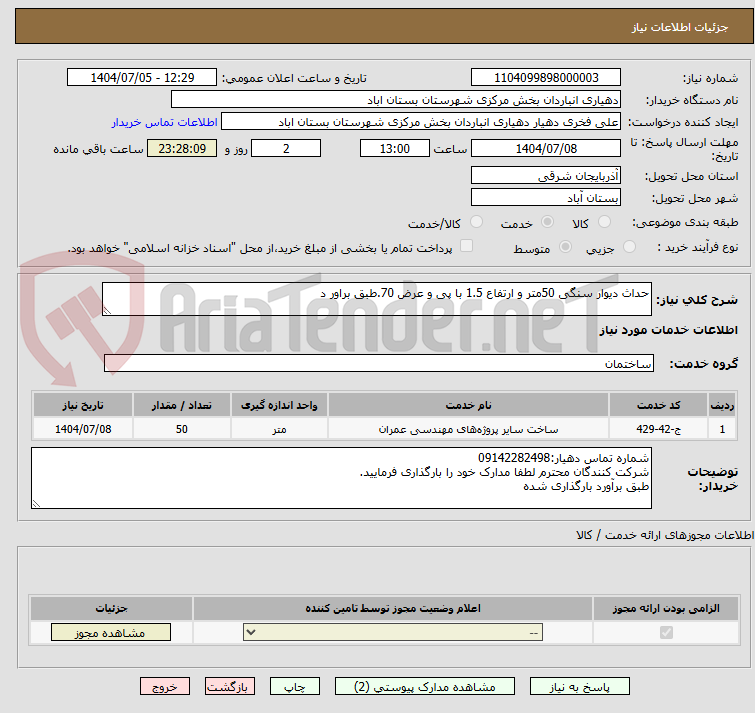Viewport: 755px width, 713px height.
Task: Click the delivery city بستان آباد field
Action: pyautogui.click(x=546, y=197)
